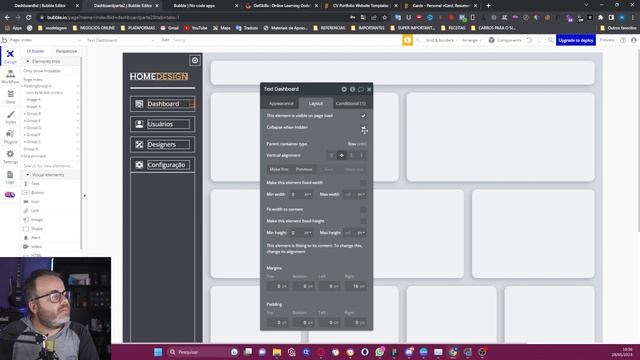This screenshot has width=640, height=360.
Task: Click the help icon beside Preview
Action: pos(623,40)
